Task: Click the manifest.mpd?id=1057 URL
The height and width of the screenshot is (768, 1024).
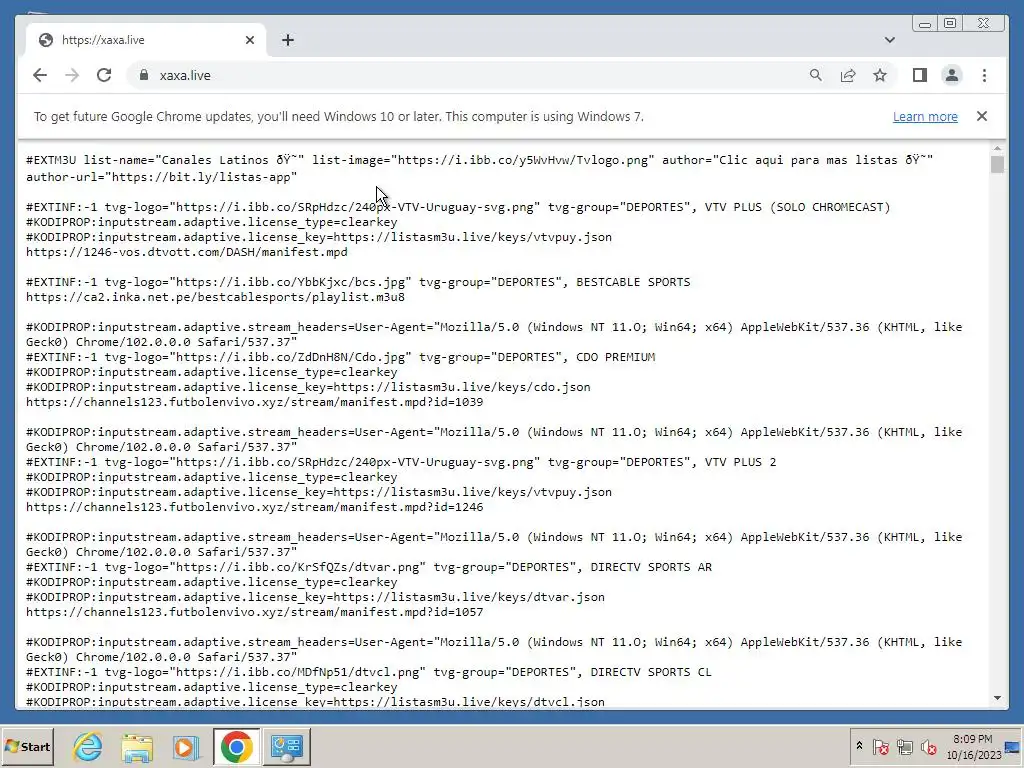Action: [255, 613]
